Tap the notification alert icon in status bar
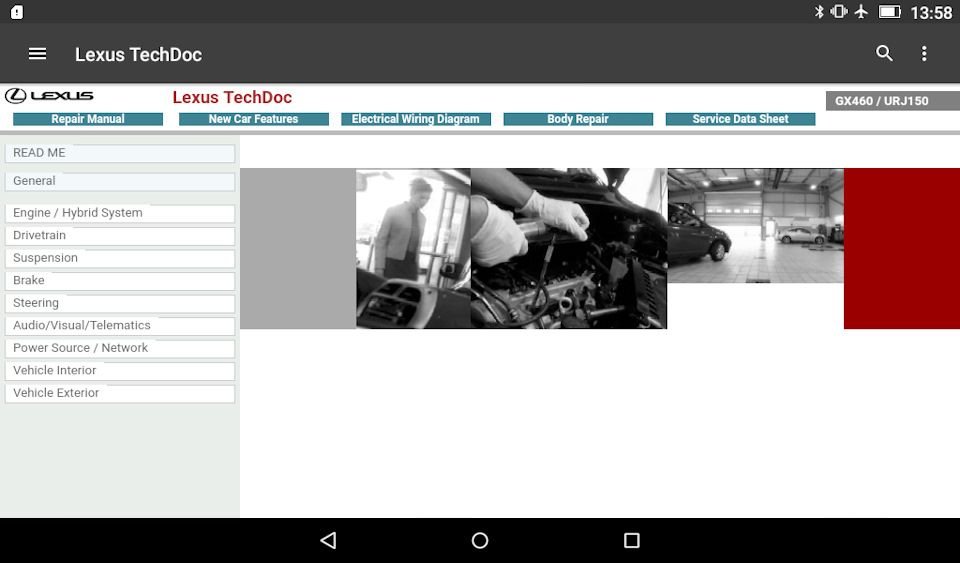The image size is (960, 563). pyautogui.click(x=17, y=12)
